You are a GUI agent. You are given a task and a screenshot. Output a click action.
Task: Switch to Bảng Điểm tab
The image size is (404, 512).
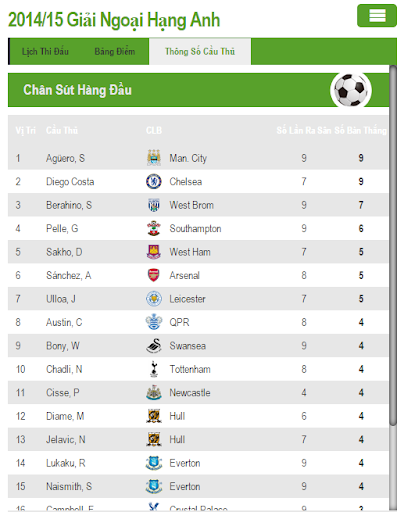coord(115,52)
